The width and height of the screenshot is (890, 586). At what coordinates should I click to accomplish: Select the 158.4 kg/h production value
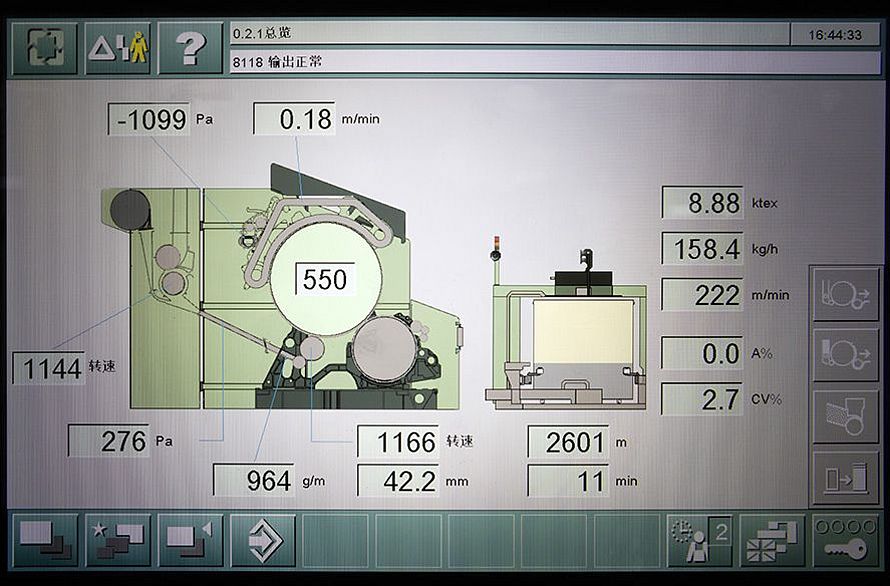click(x=703, y=249)
